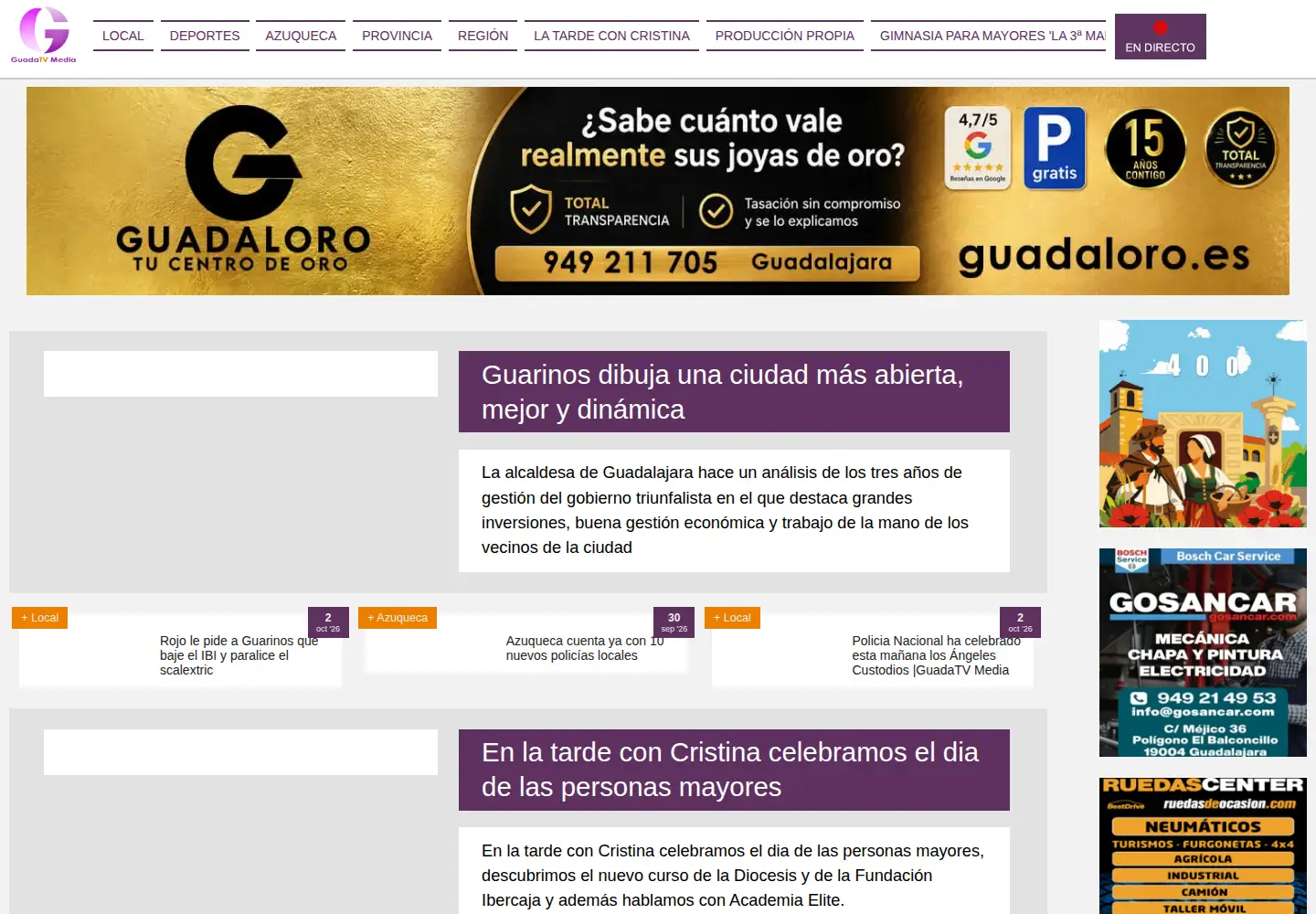Screen dimensions: 1316x914
Task: Open the Gosancar Bosch Car Service ad
Action: tap(1203, 653)
